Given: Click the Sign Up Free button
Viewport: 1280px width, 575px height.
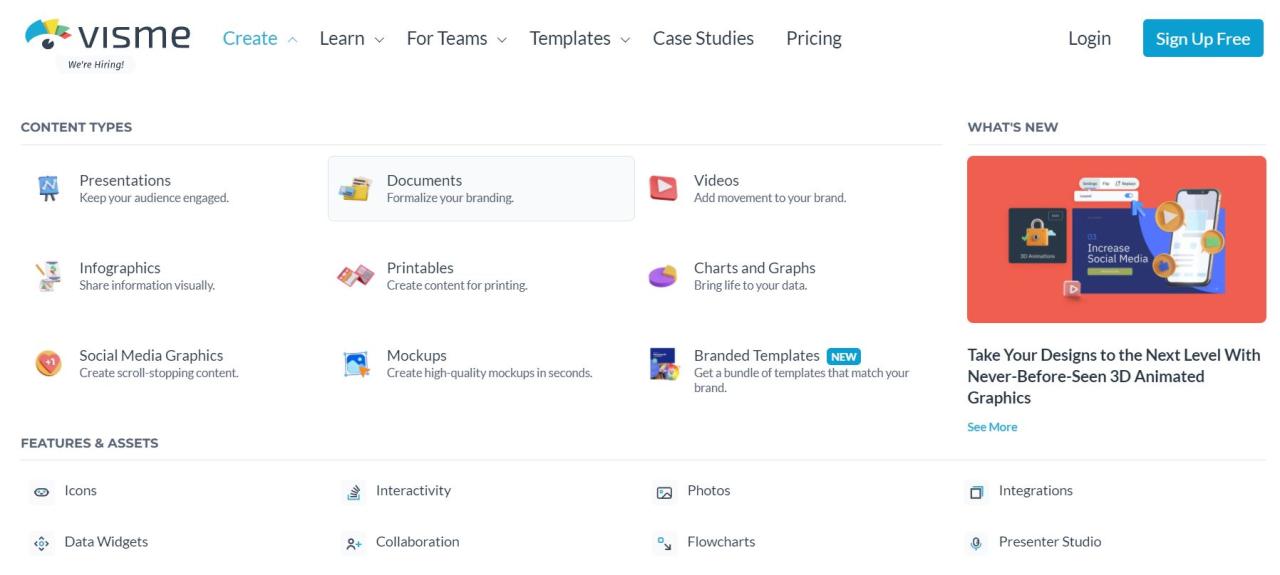Looking at the screenshot, I should [x=1202, y=39].
